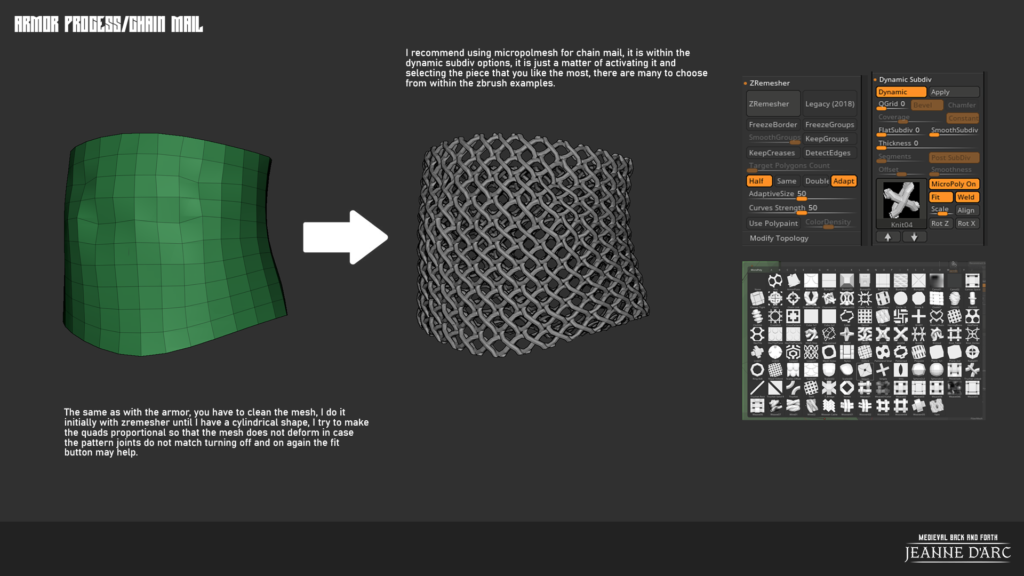Select the grid lattice pattern icon

coord(864,316)
